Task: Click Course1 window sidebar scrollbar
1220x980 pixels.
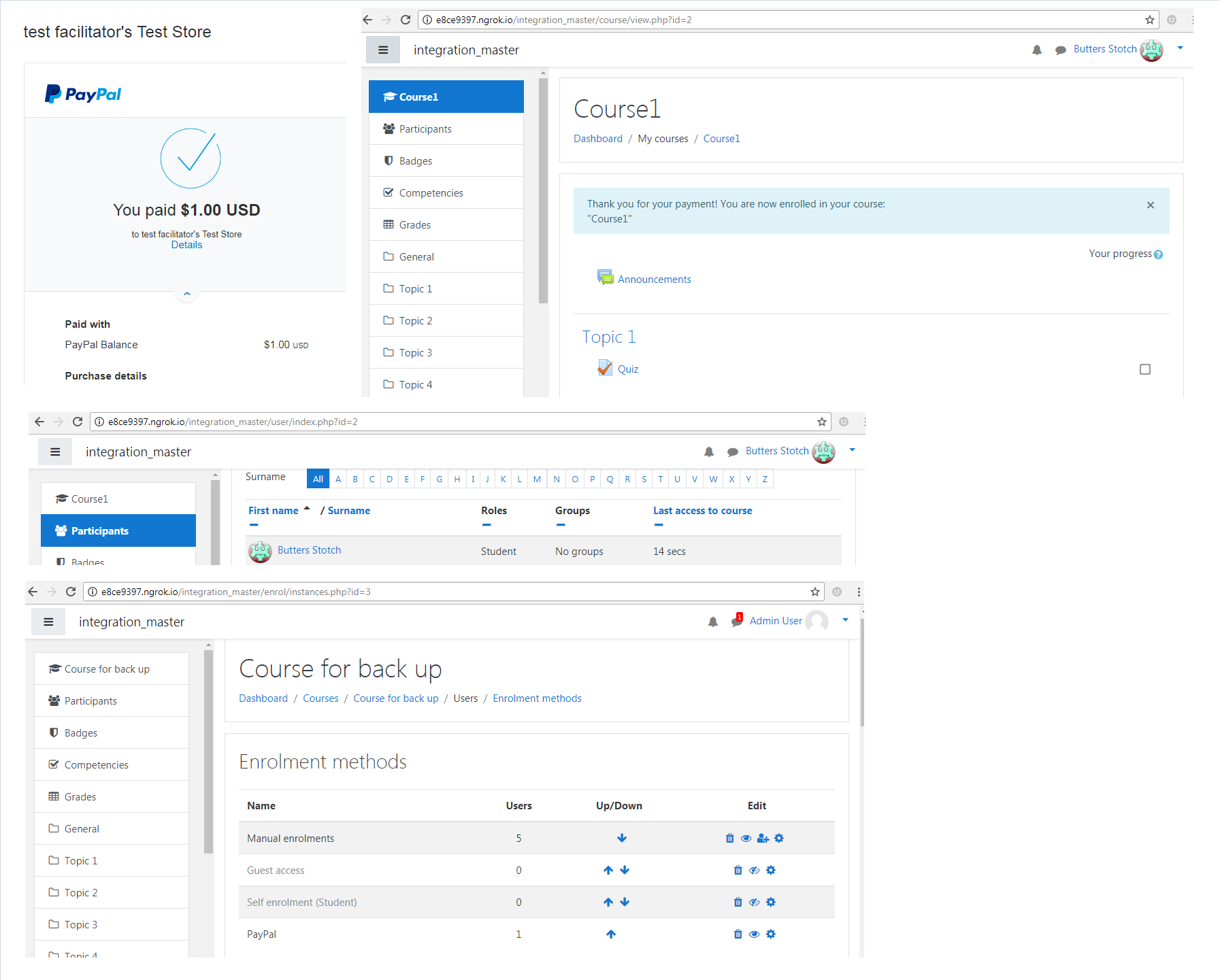Action: (543, 190)
